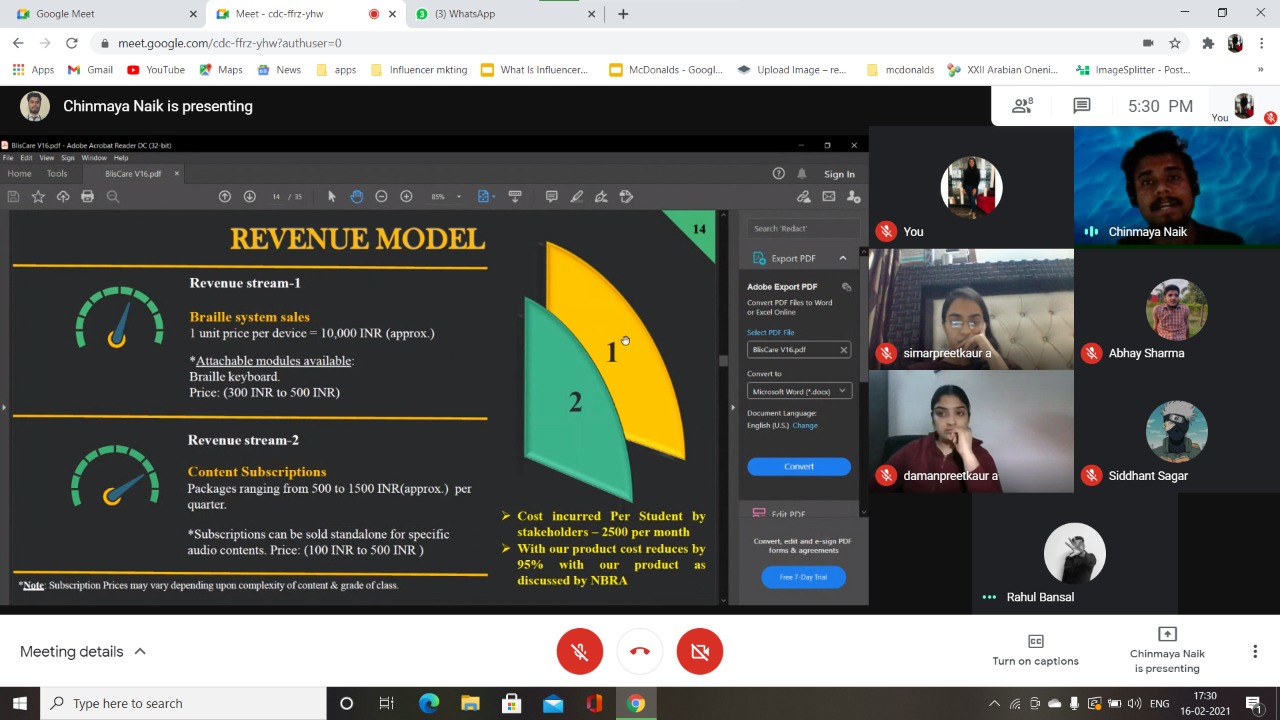Open File Explorer from the taskbar

click(470, 703)
